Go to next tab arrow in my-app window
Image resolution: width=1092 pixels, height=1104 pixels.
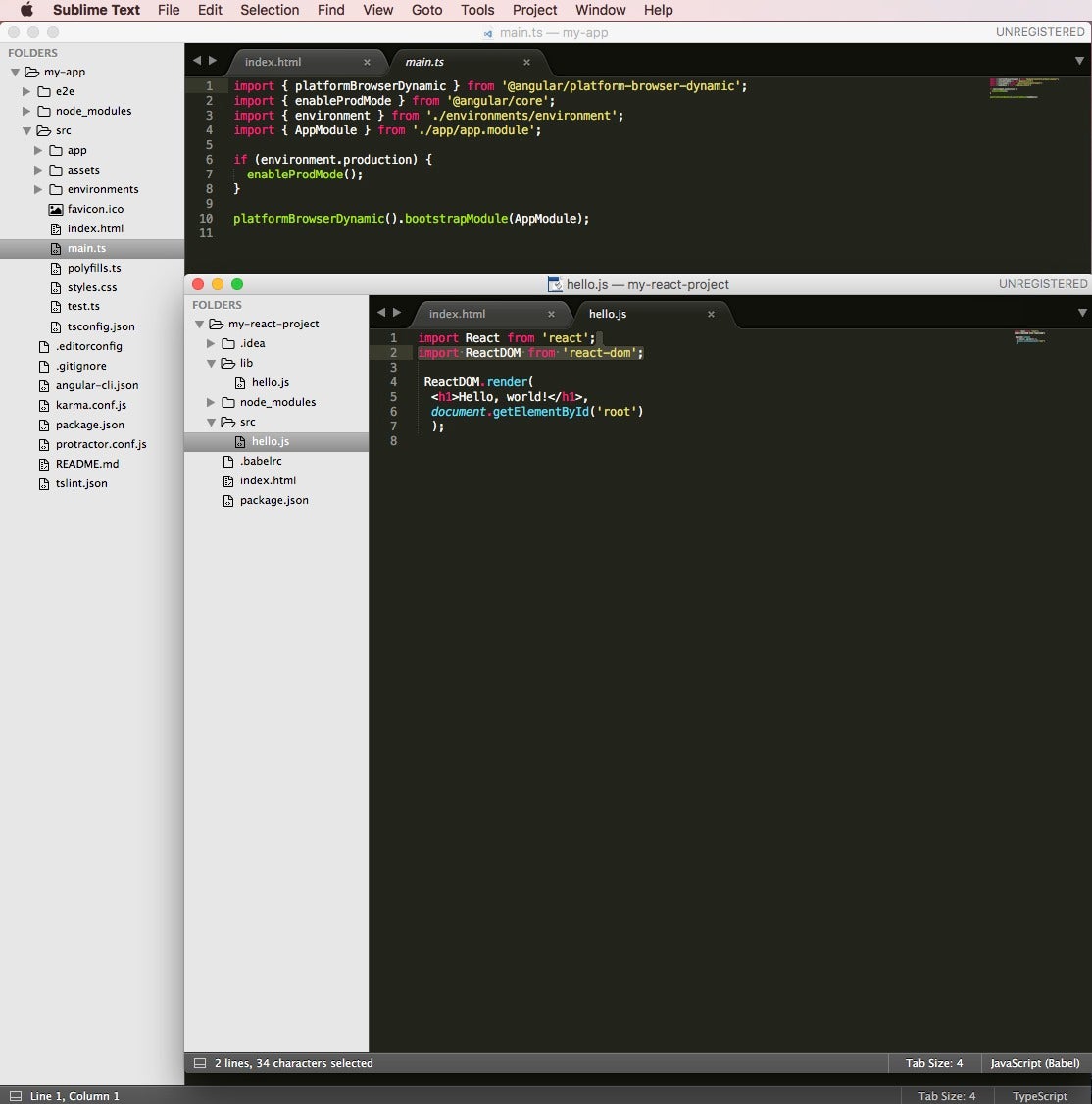[x=213, y=61]
